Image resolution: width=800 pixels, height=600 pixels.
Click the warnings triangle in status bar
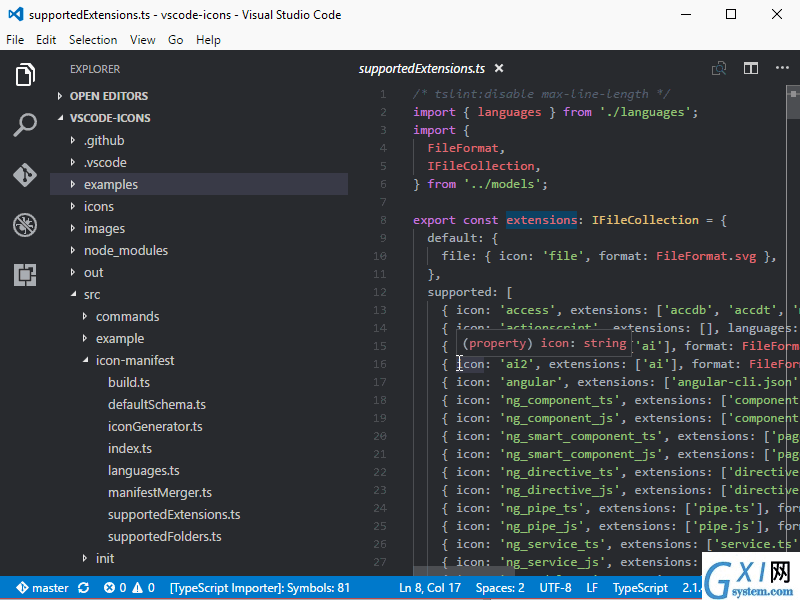pos(138,588)
